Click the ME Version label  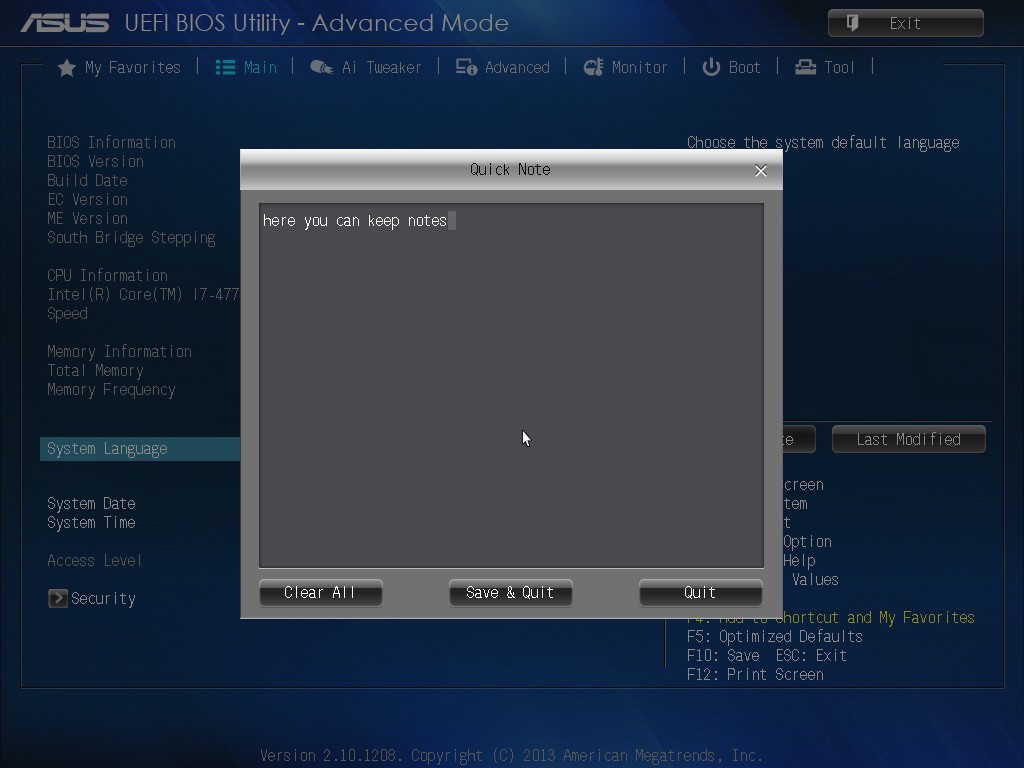click(x=88, y=218)
